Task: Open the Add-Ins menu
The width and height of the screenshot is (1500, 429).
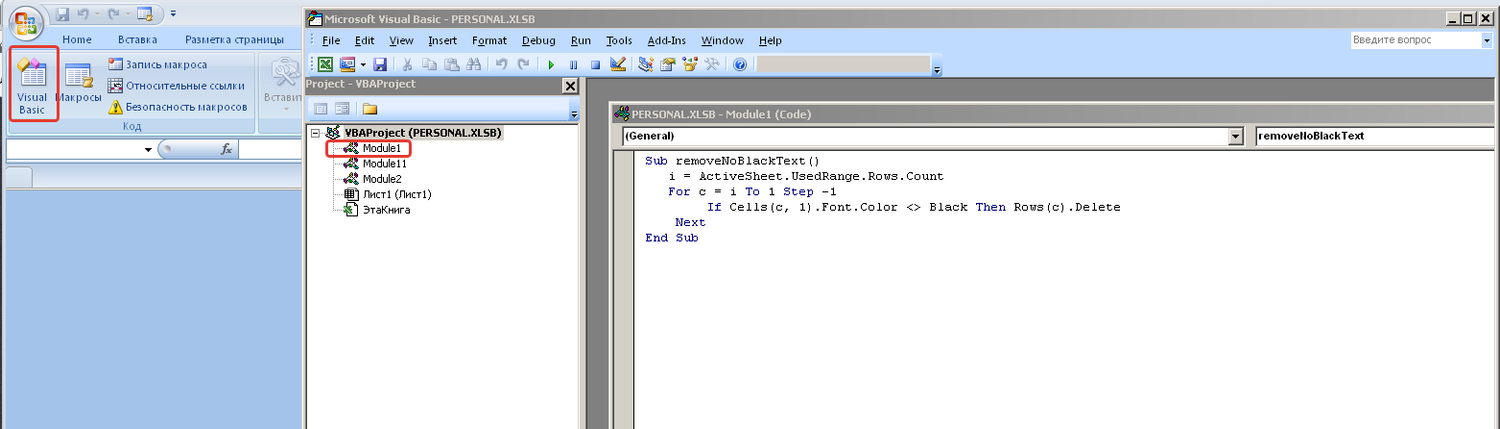Action: click(667, 41)
